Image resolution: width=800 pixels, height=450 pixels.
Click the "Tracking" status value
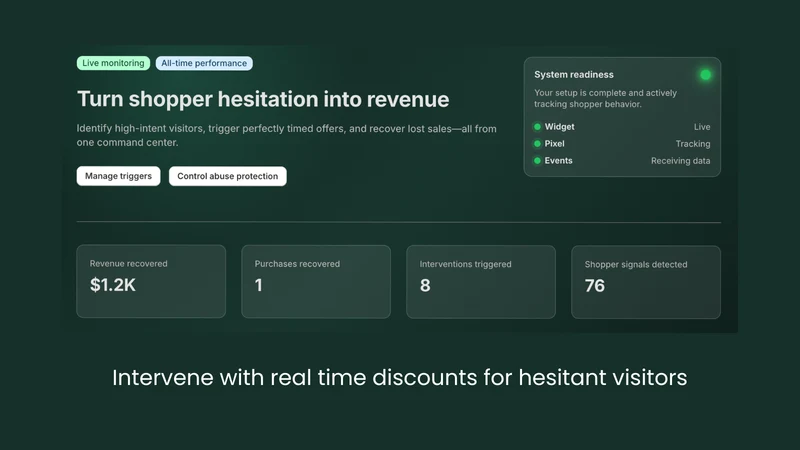tap(693, 143)
